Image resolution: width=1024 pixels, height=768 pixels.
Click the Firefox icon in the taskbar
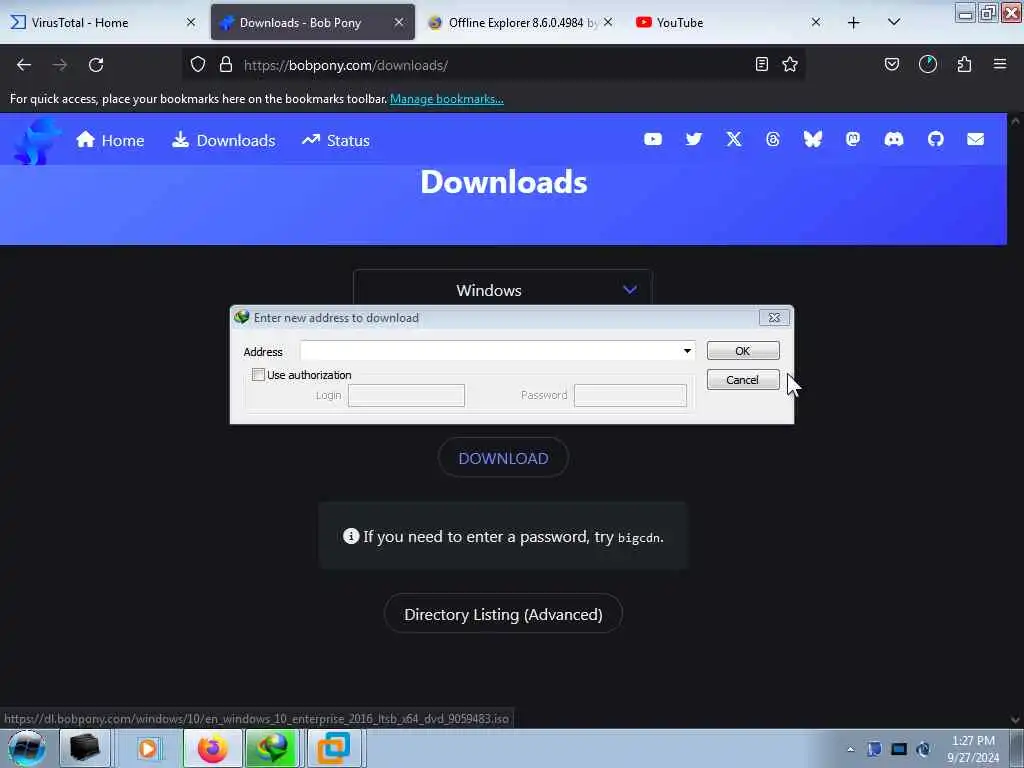pyautogui.click(x=212, y=748)
